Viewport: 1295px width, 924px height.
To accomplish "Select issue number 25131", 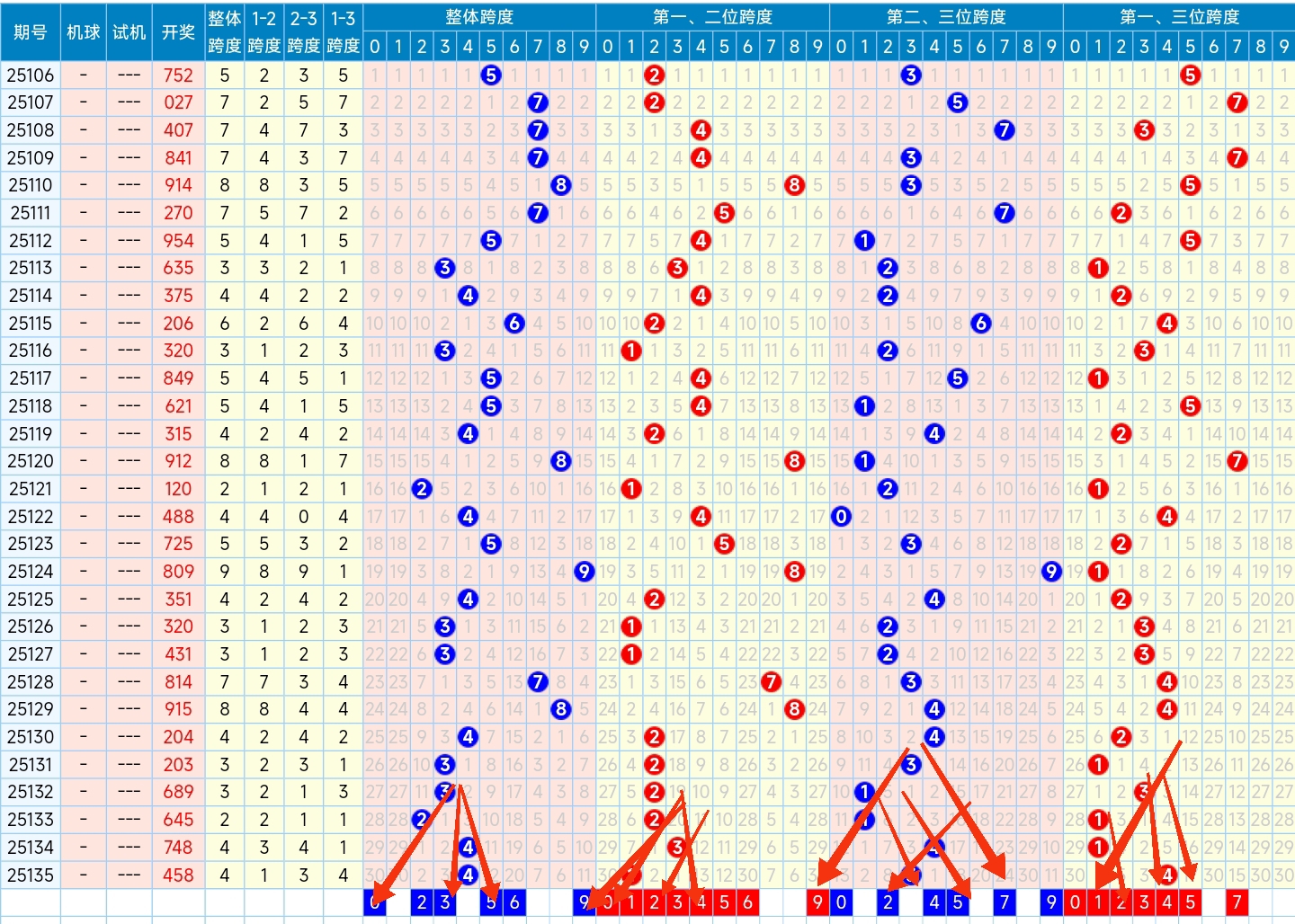I will (x=31, y=765).
